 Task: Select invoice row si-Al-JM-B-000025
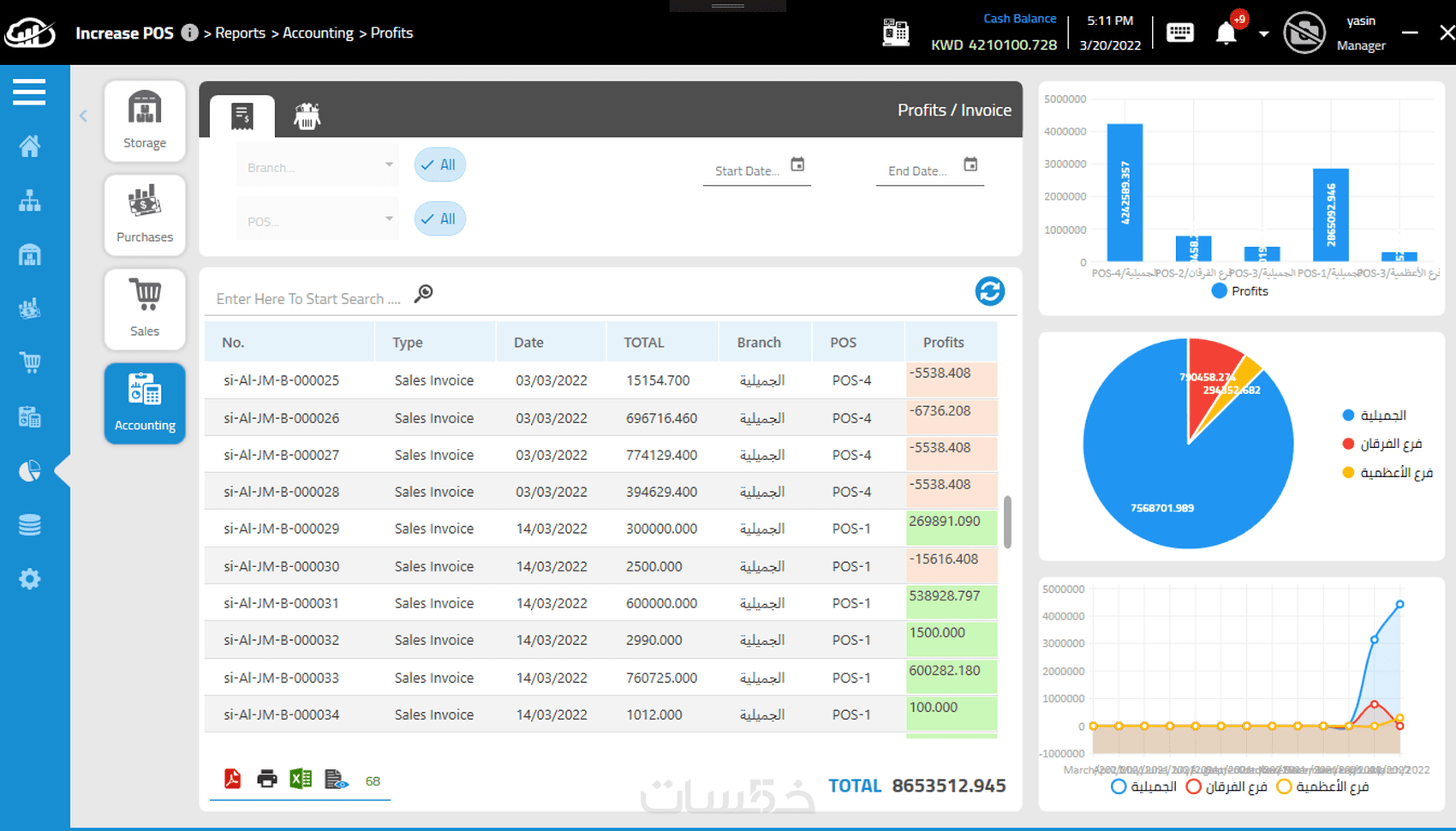coord(600,380)
